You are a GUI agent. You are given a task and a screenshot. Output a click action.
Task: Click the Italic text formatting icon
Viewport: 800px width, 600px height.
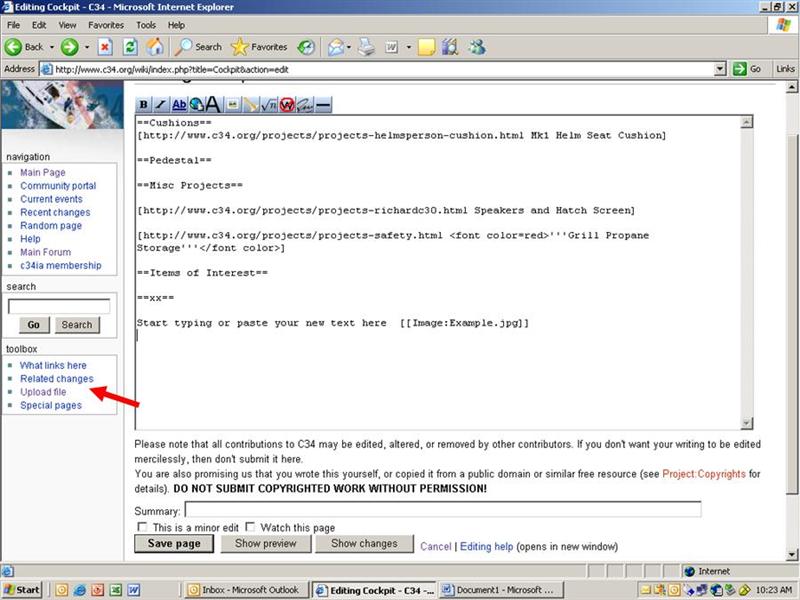point(161,104)
